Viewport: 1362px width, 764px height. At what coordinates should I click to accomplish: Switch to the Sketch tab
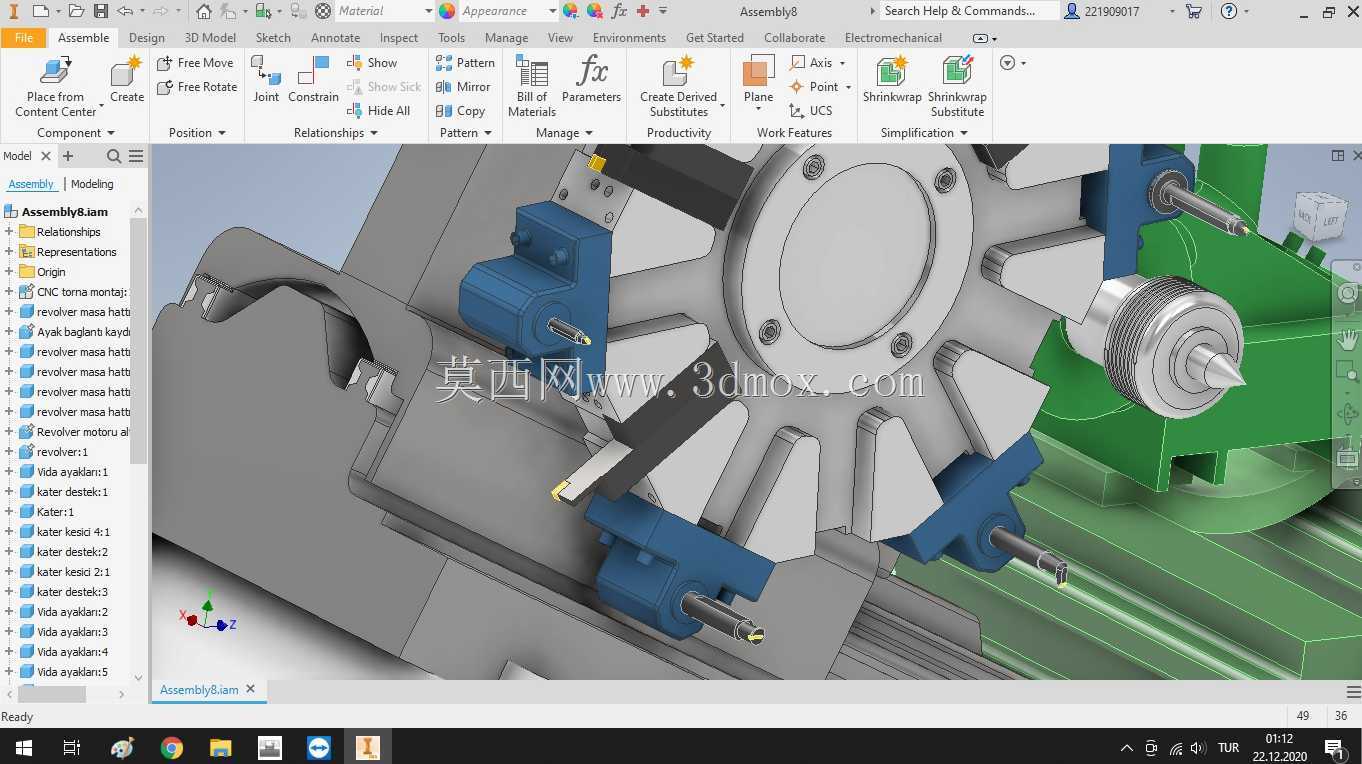tap(273, 38)
